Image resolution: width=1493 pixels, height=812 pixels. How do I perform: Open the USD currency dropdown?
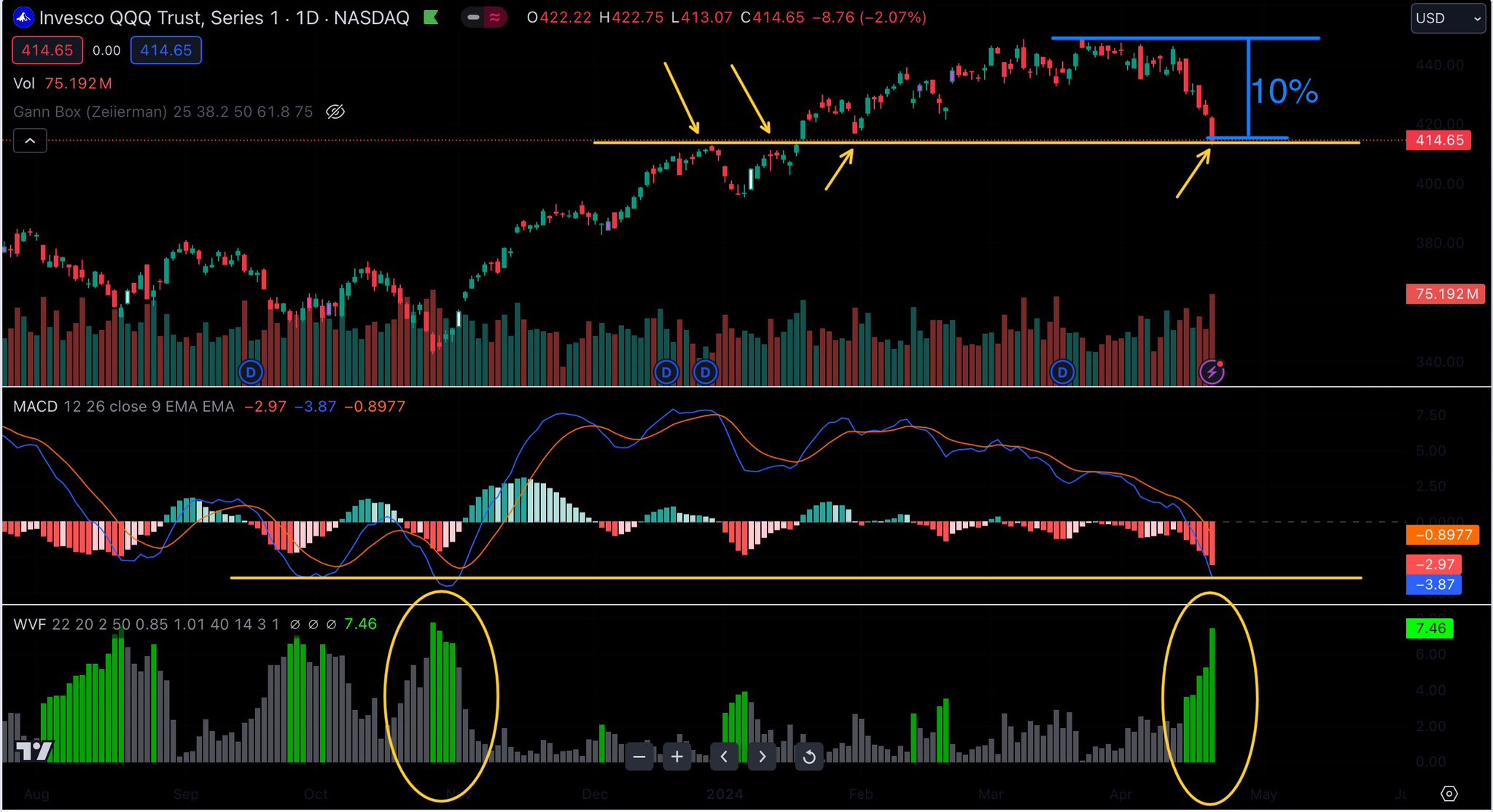pyautogui.click(x=1448, y=18)
